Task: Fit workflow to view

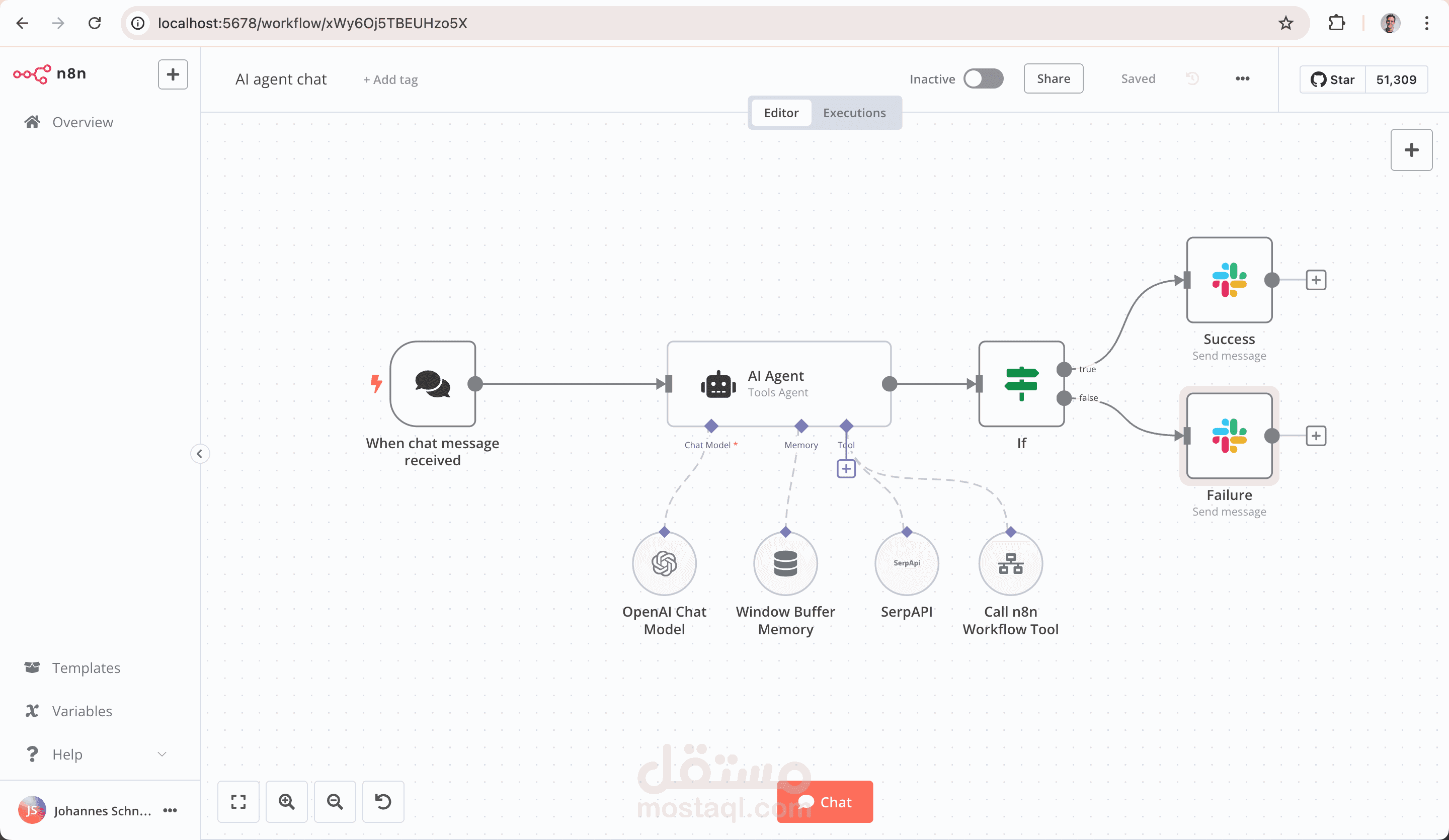Action: click(238, 801)
